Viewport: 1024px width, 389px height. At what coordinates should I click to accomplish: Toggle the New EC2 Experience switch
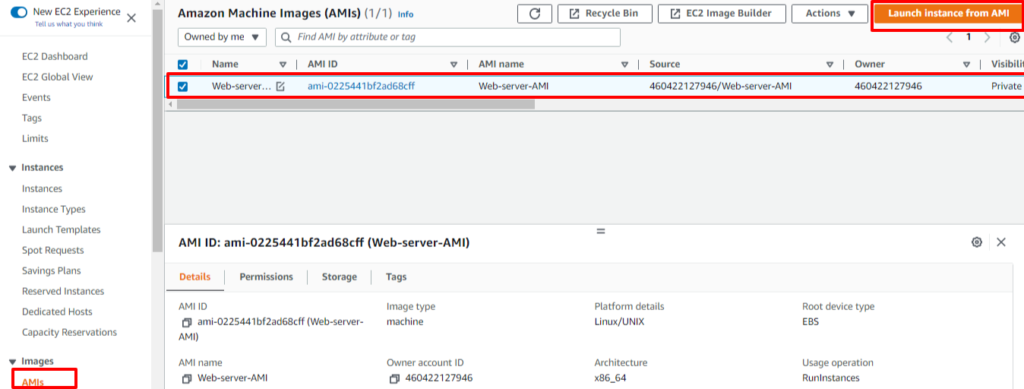[x=20, y=12]
